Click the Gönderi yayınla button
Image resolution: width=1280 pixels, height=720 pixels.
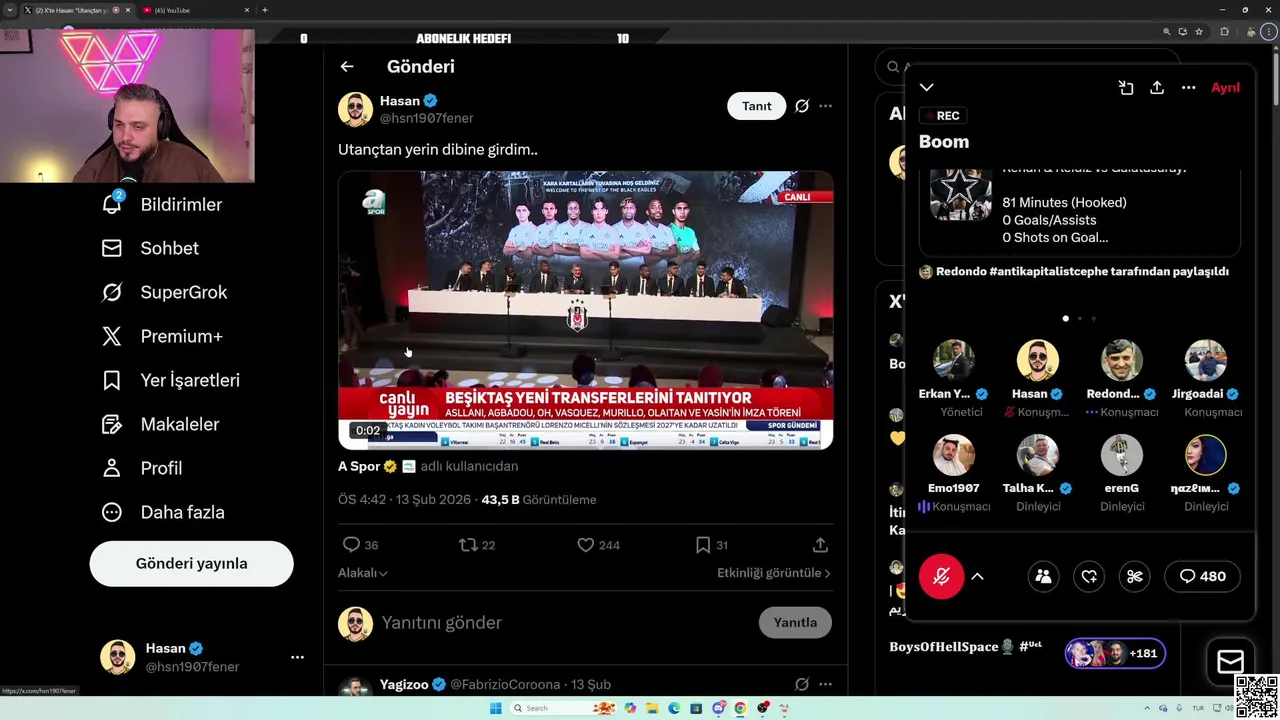click(x=191, y=564)
